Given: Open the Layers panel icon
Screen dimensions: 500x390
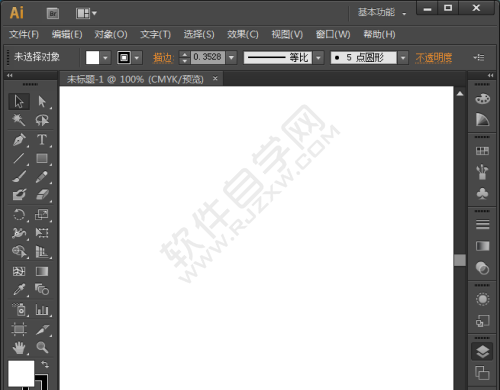Looking at the screenshot, I should pyautogui.click(x=482, y=352).
